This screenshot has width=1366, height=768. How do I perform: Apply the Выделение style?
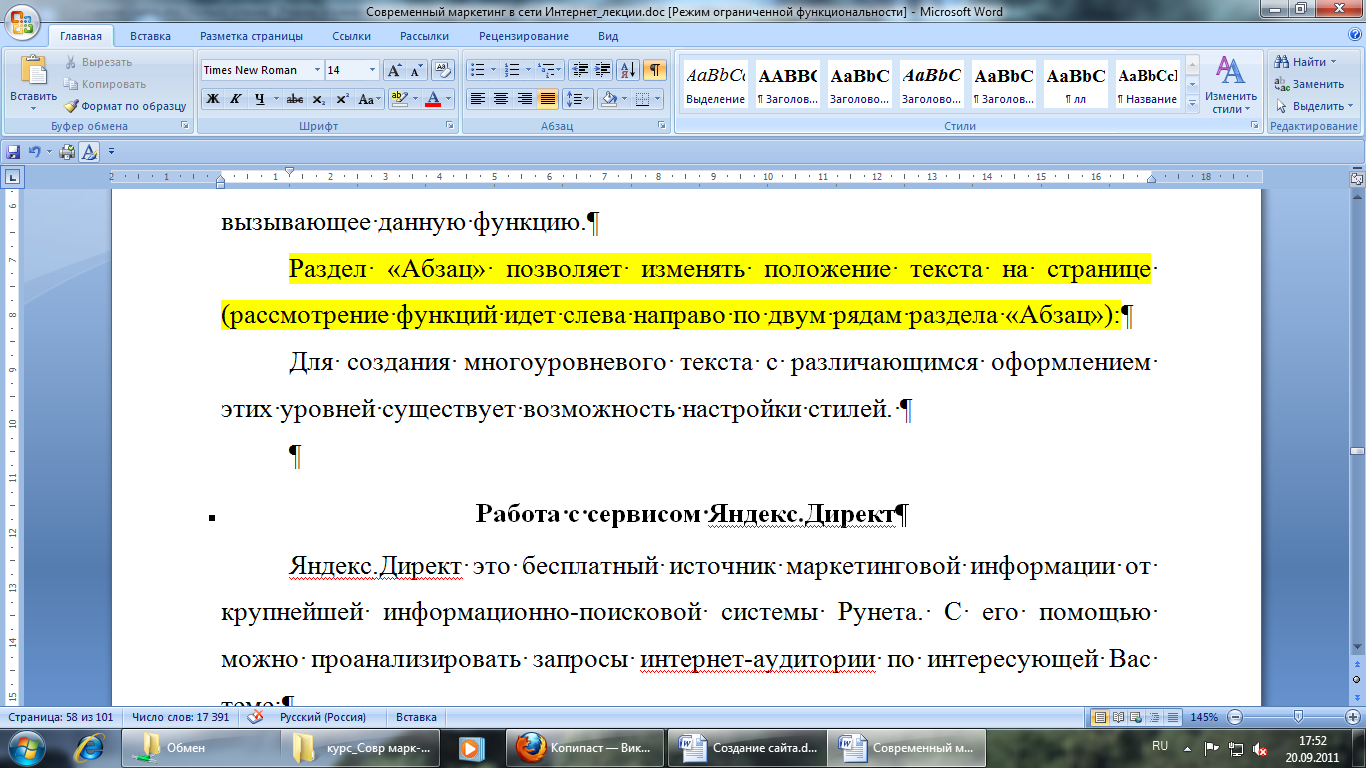pos(715,84)
